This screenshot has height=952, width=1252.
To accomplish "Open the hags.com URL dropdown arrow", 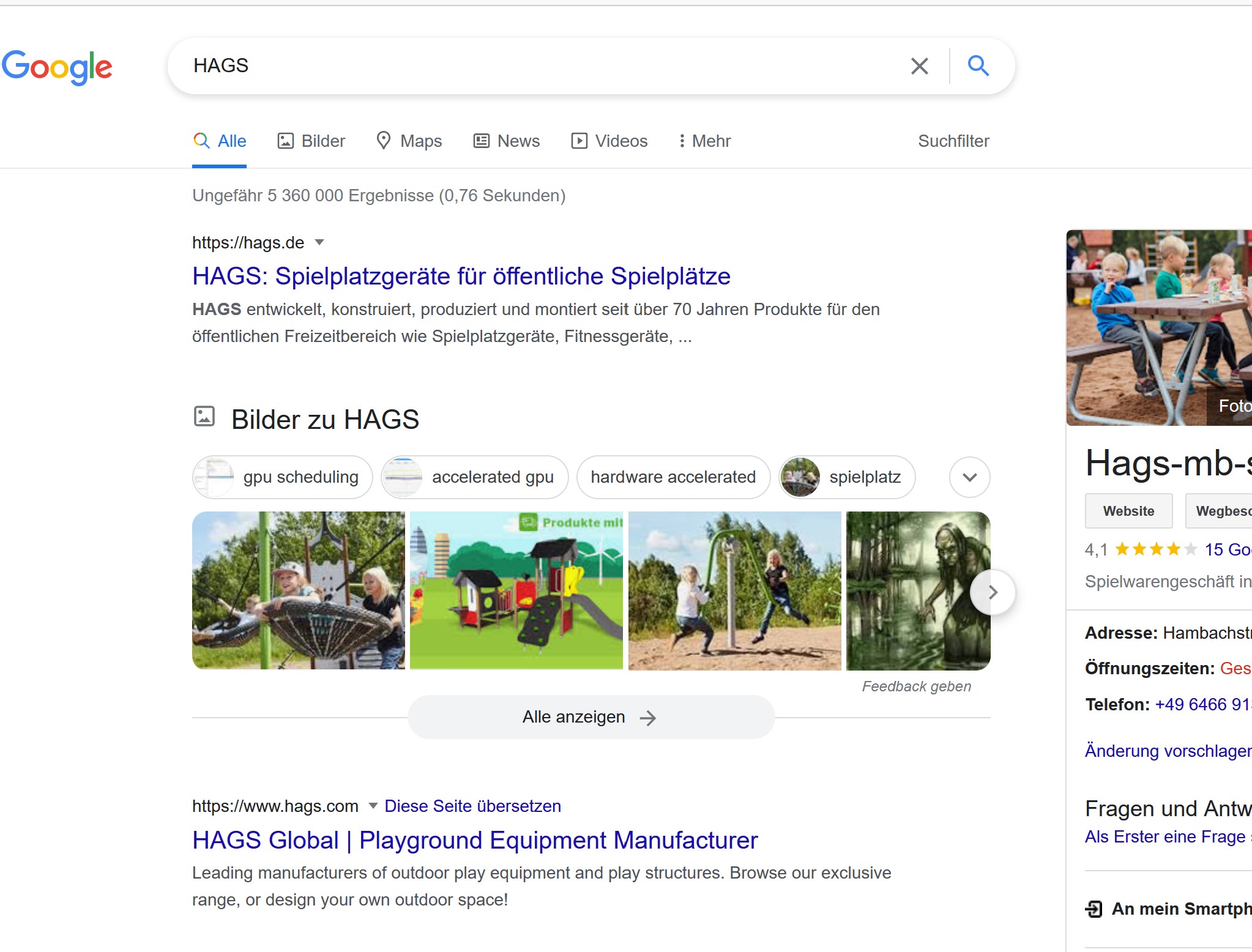I will [x=373, y=806].
